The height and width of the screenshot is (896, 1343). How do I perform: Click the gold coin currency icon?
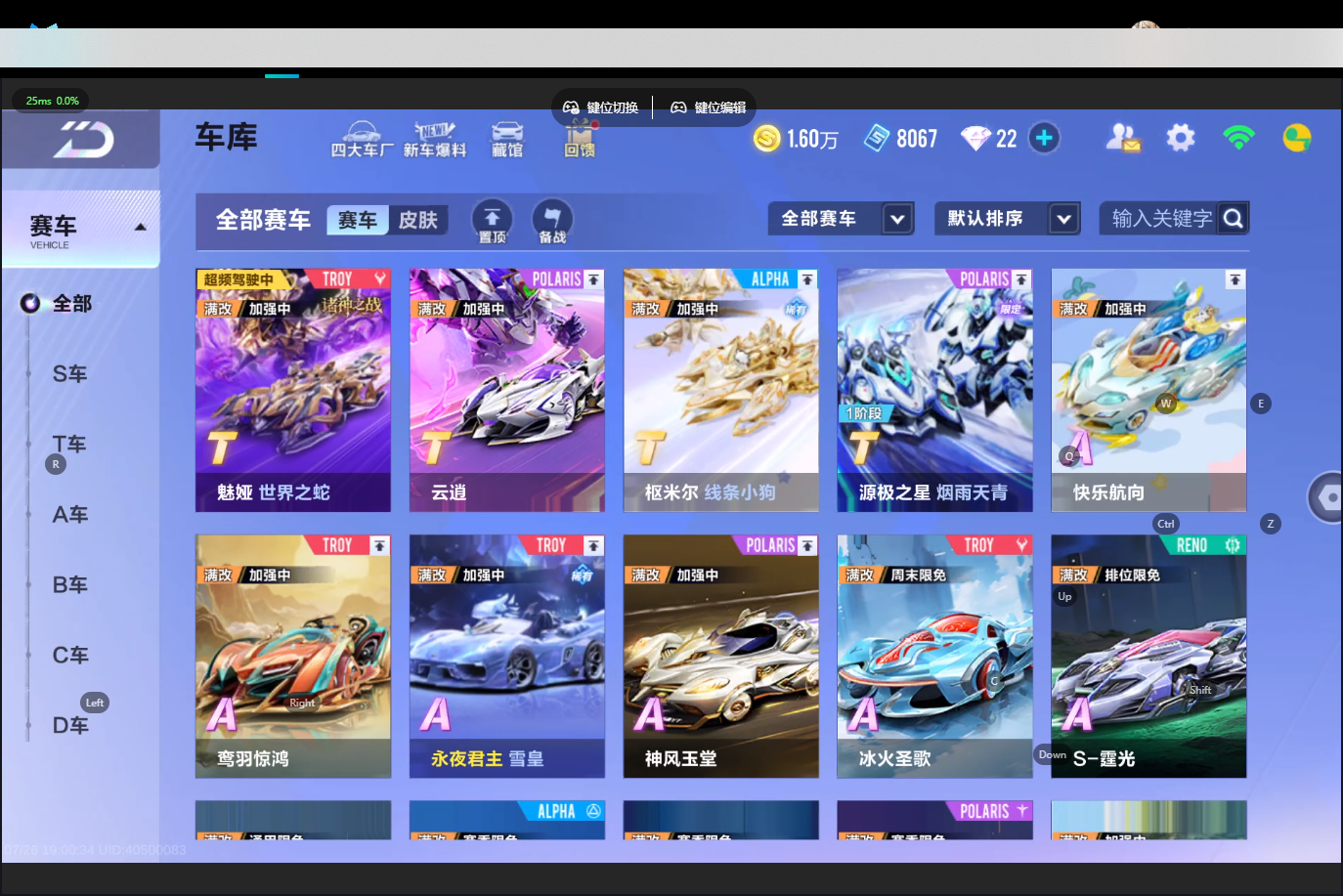click(767, 138)
